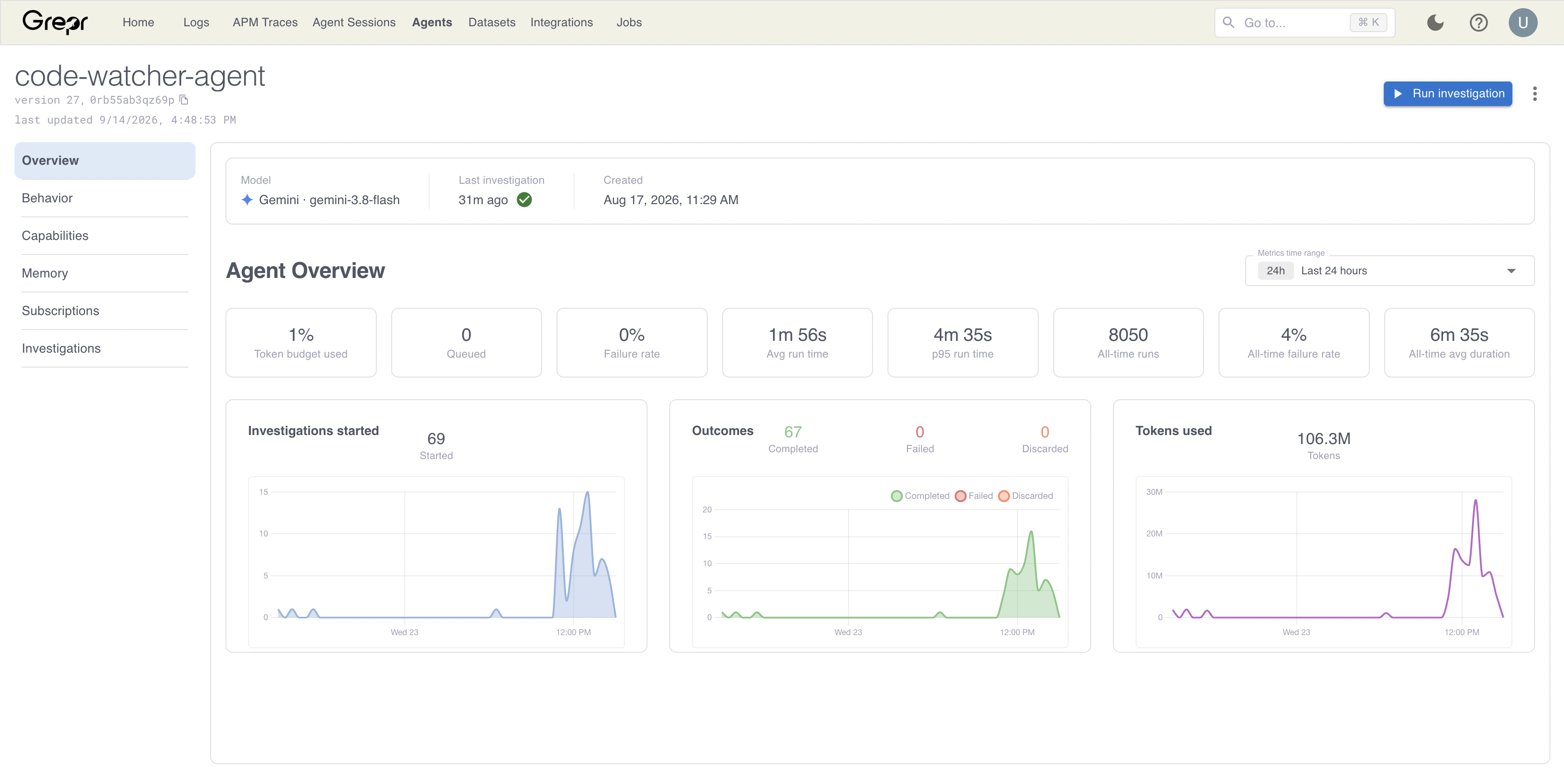Click the Failure rate card
This screenshot has height=784, width=1564.
[632, 342]
